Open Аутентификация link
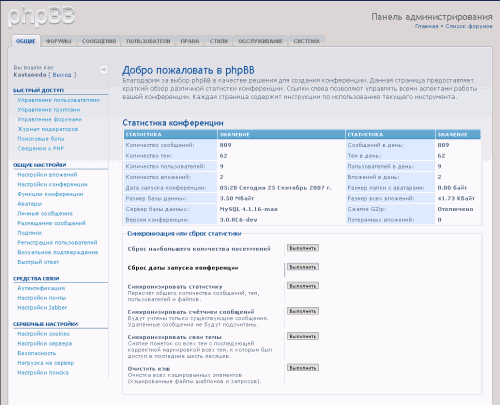Image resolution: width=500 pixels, height=405 pixels. tap(41, 288)
